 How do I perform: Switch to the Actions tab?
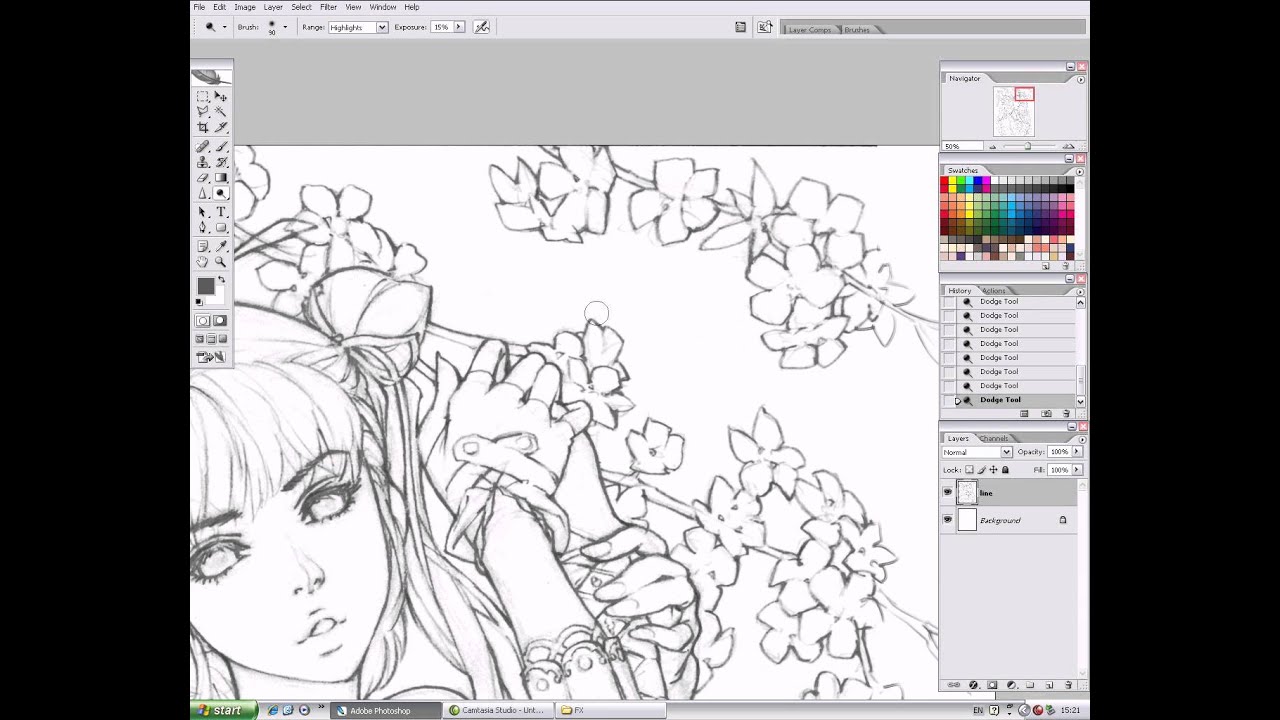click(994, 291)
